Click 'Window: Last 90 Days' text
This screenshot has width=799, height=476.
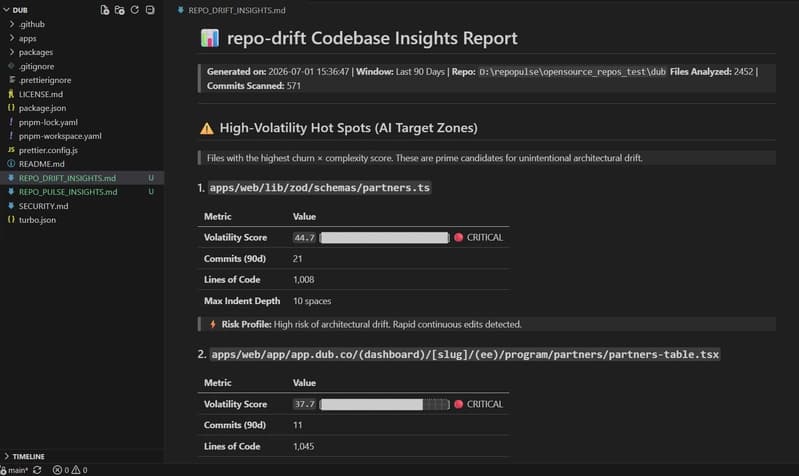pyautogui.click(x=401, y=72)
